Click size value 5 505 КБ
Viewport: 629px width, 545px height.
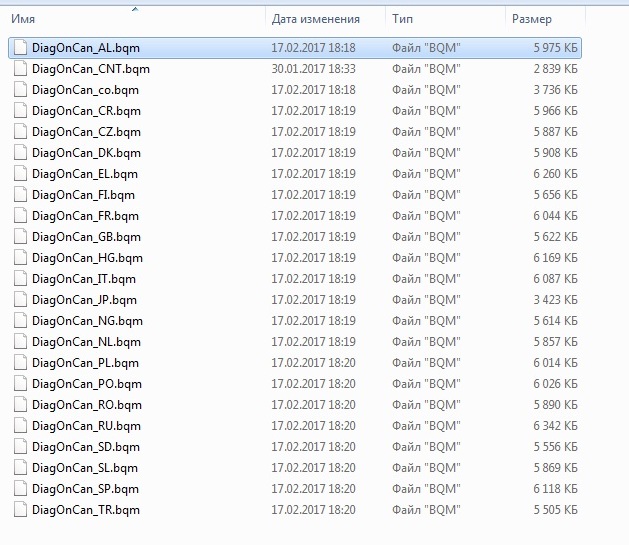(x=556, y=509)
